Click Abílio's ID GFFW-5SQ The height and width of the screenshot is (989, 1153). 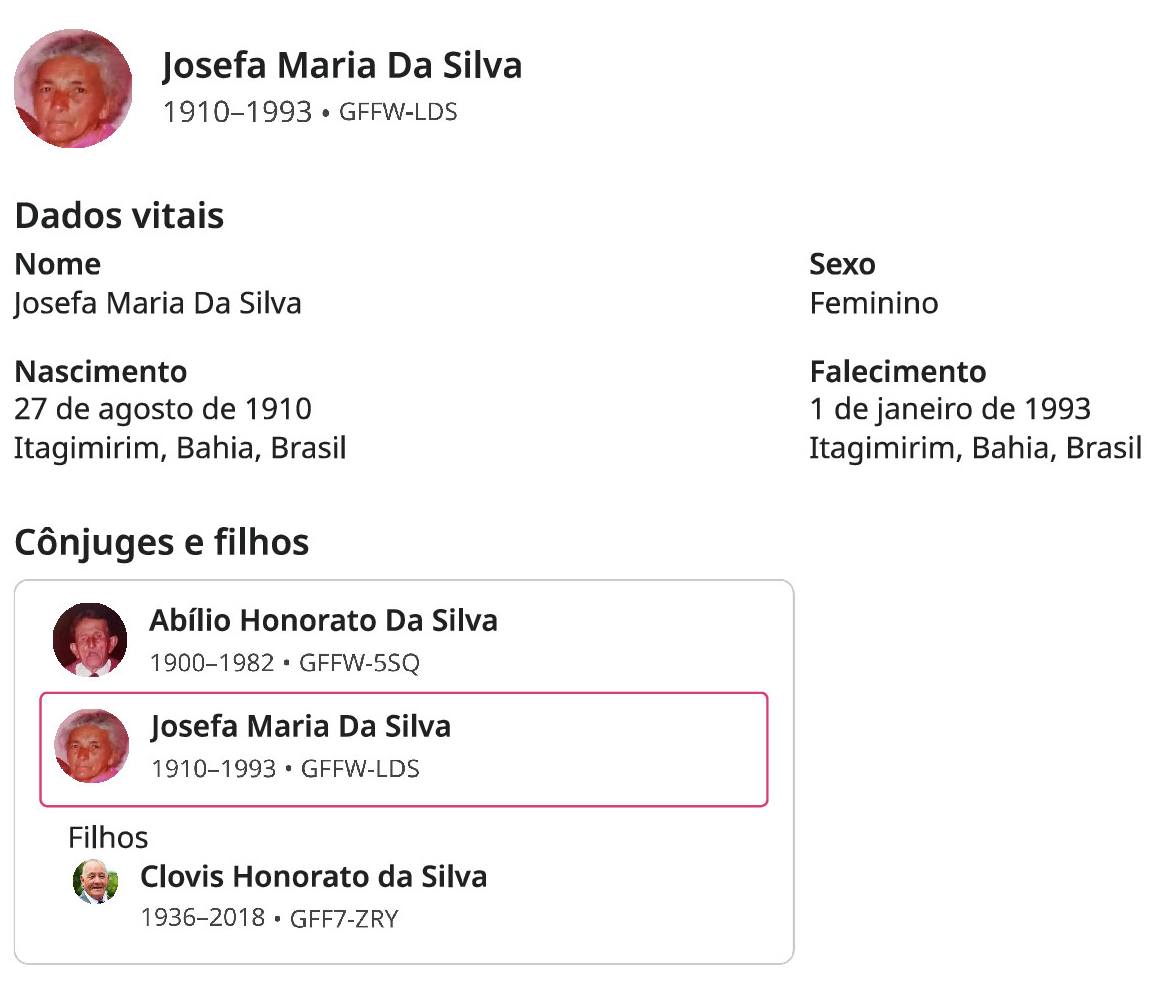(359, 663)
